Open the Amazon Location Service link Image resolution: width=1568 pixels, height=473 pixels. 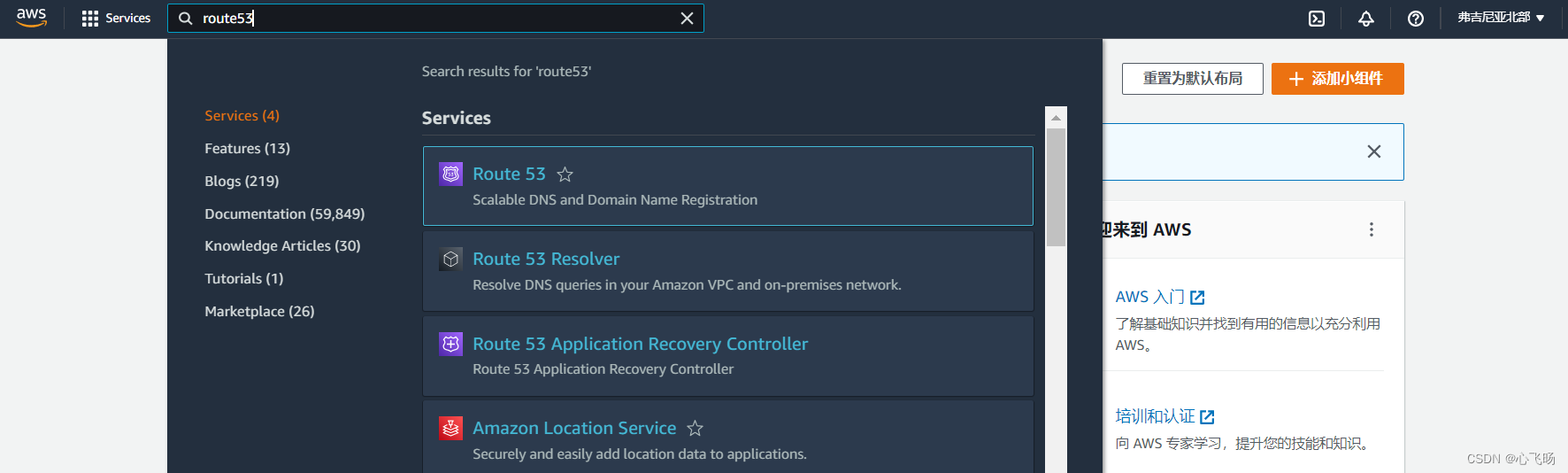[574, 429]
